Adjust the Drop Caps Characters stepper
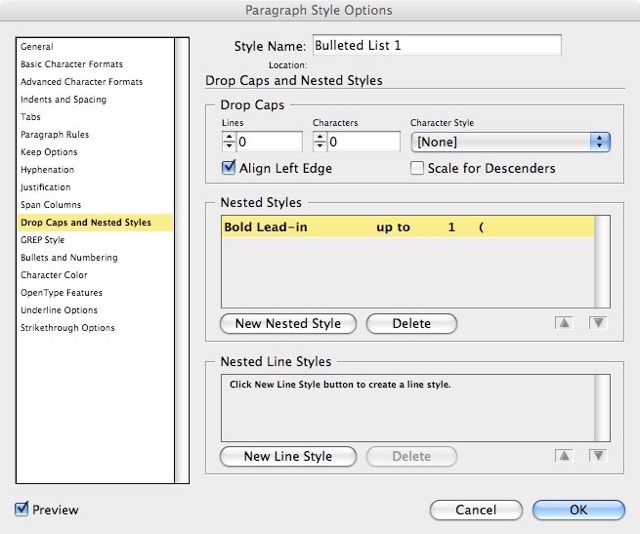 tap(320, 142)
